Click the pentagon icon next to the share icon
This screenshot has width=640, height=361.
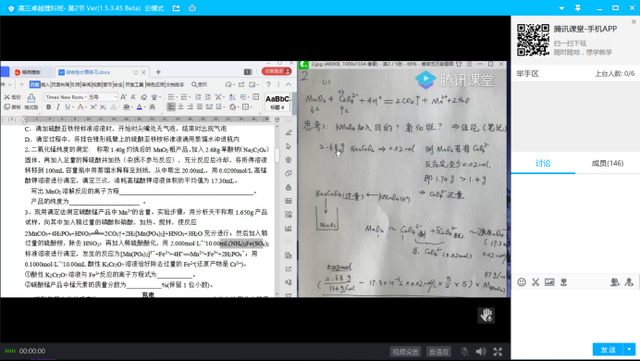click(192, 8)
